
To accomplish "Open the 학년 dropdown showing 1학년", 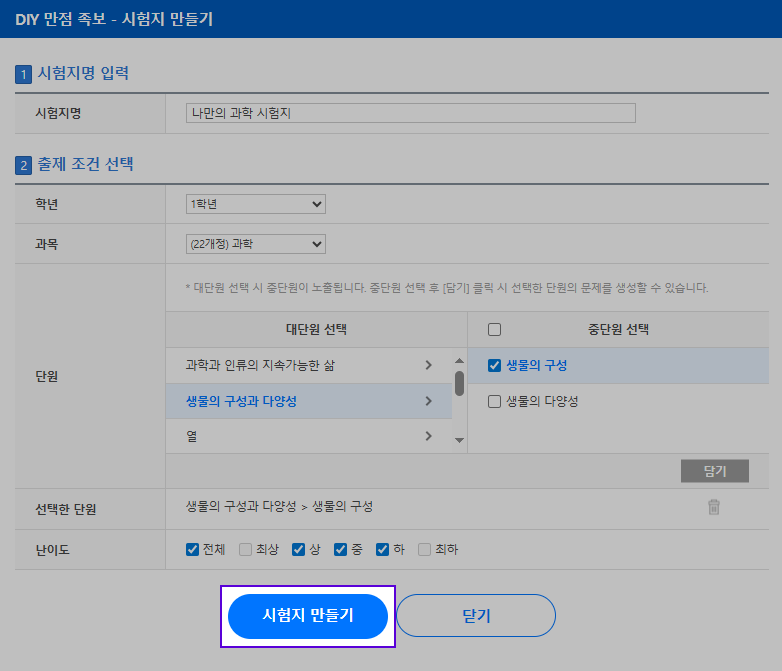I will [256, 204].
